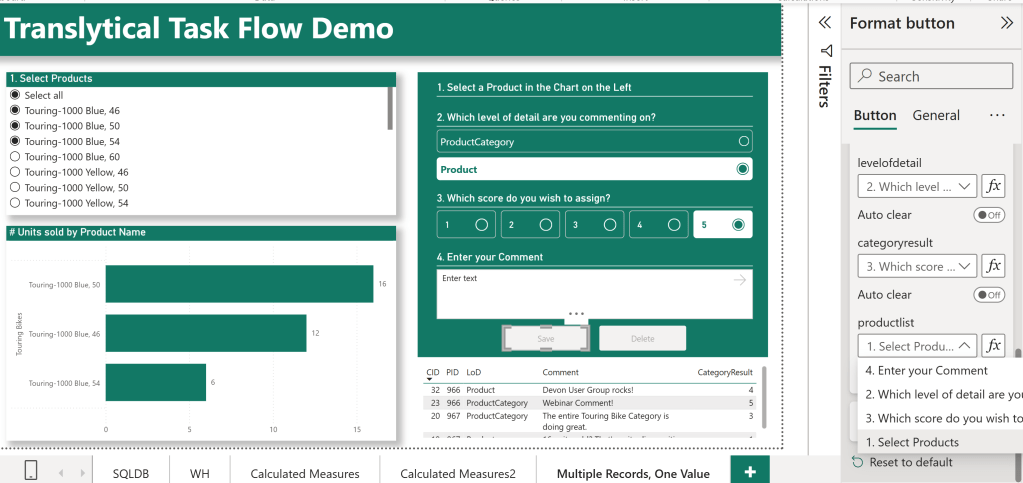Screen dimensions: 1023x483
Task: Click the Delete button
Action: pos(642,338)
